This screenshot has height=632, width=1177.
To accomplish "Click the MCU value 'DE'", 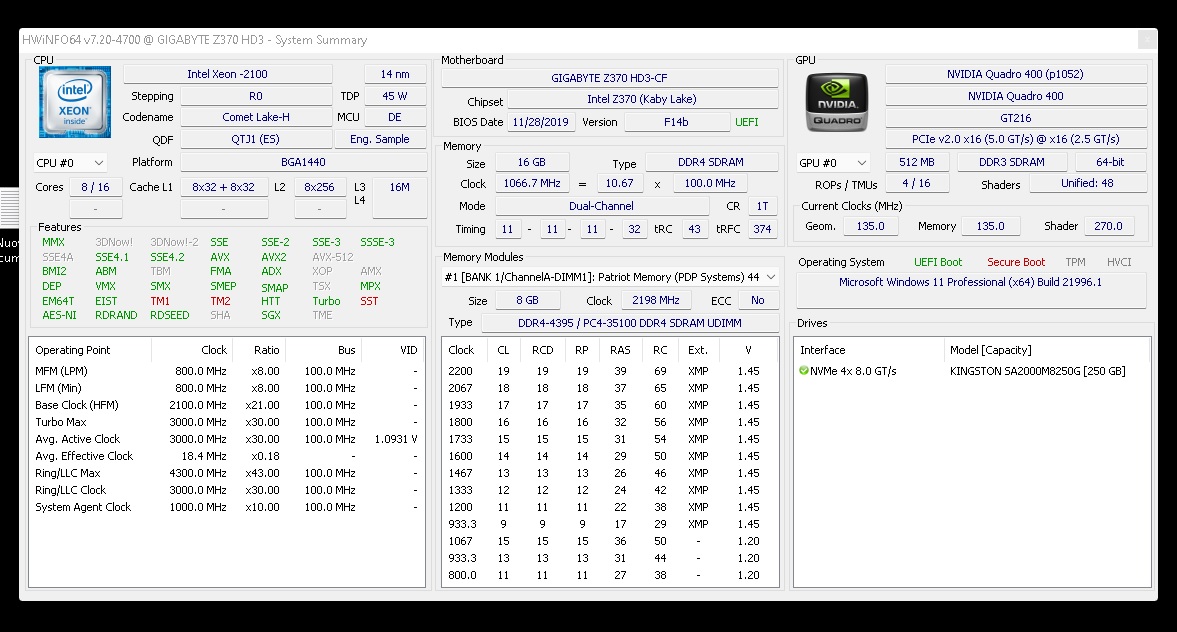I will coord(395,117).
